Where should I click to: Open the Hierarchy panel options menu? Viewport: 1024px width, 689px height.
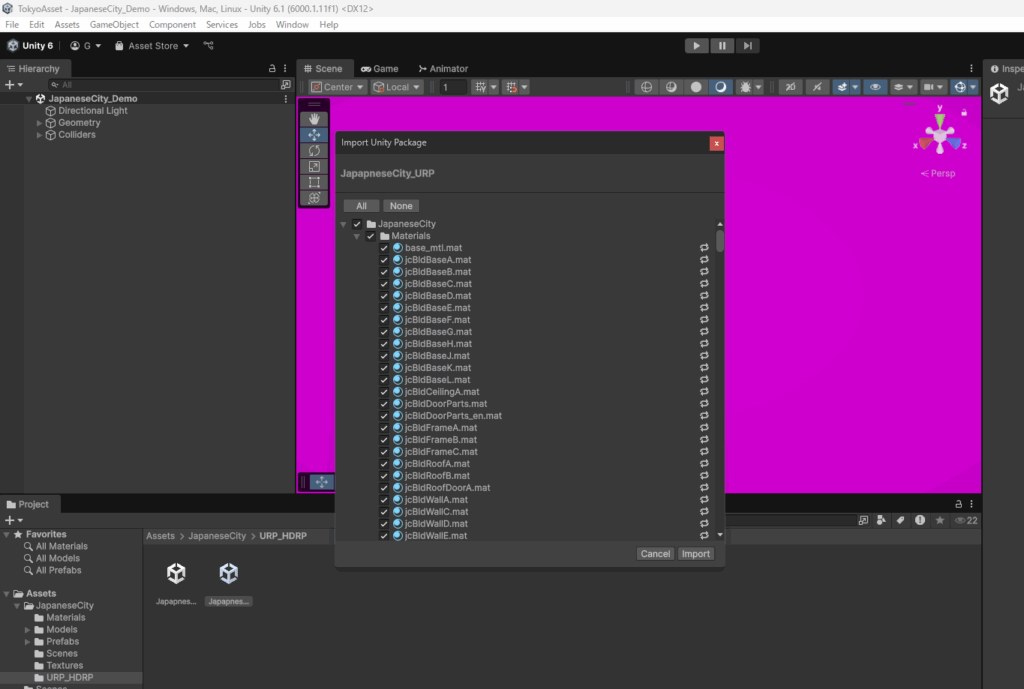click(x=285, y=68)
